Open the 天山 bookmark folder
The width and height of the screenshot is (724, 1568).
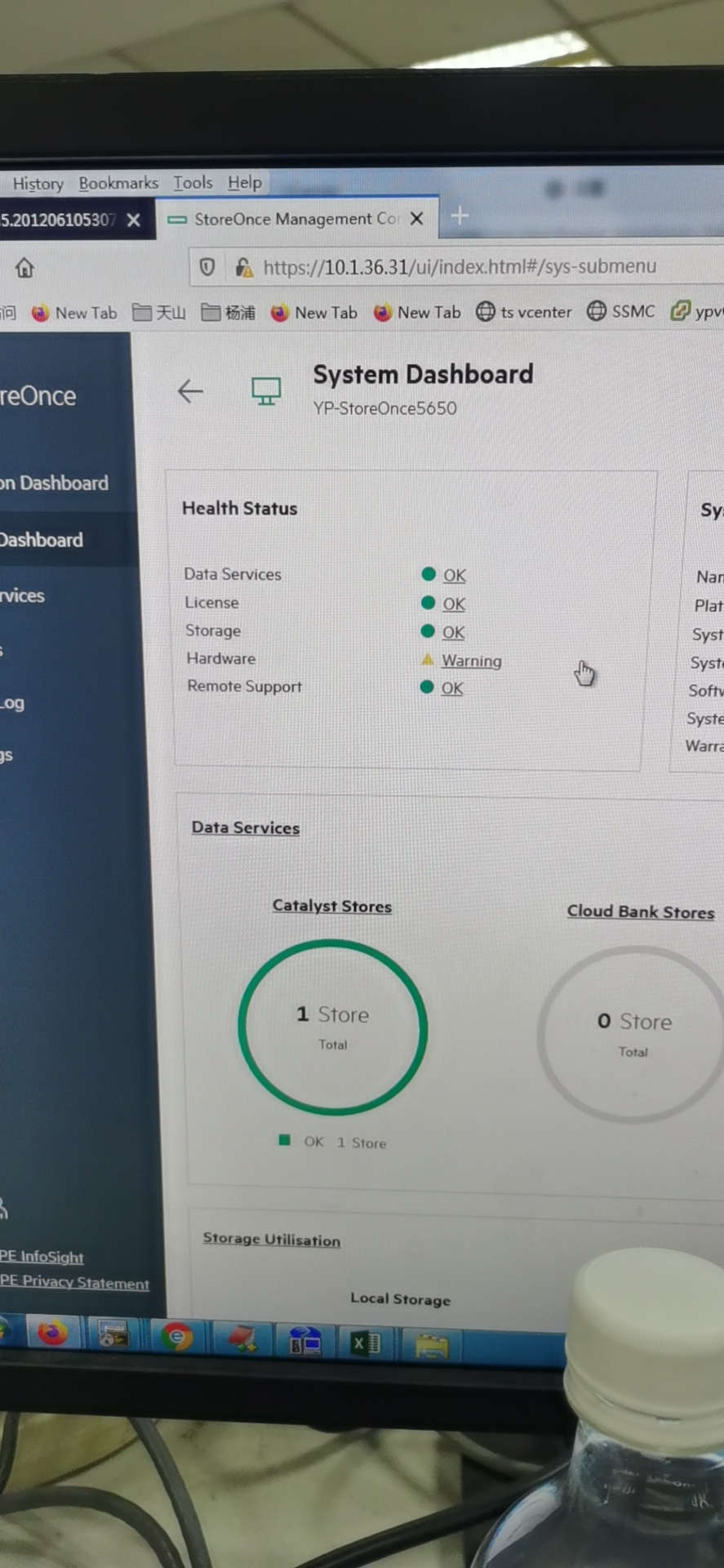click(x=159, y=312)
